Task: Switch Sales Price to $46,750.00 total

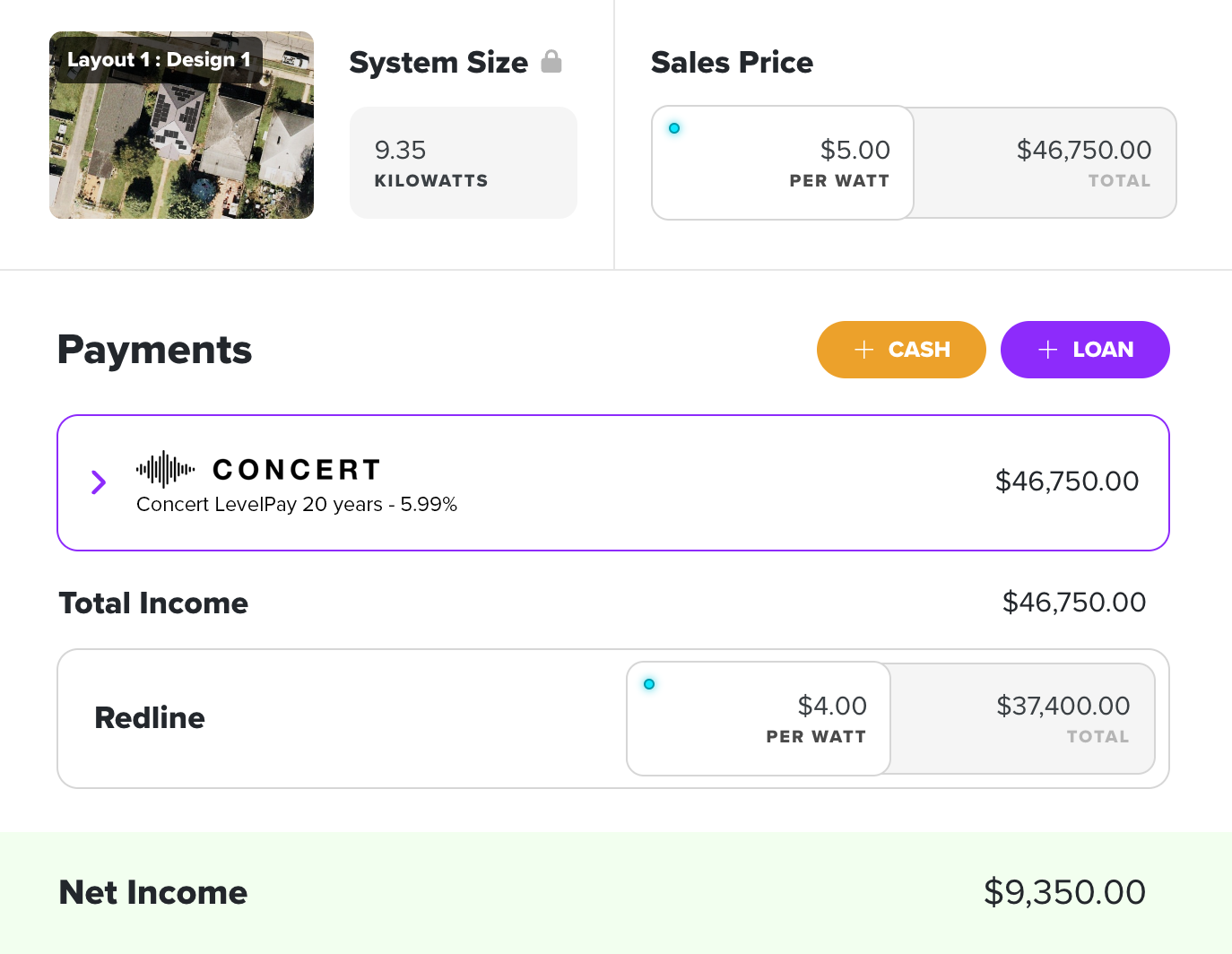Action: click(x=1045, y=162)
